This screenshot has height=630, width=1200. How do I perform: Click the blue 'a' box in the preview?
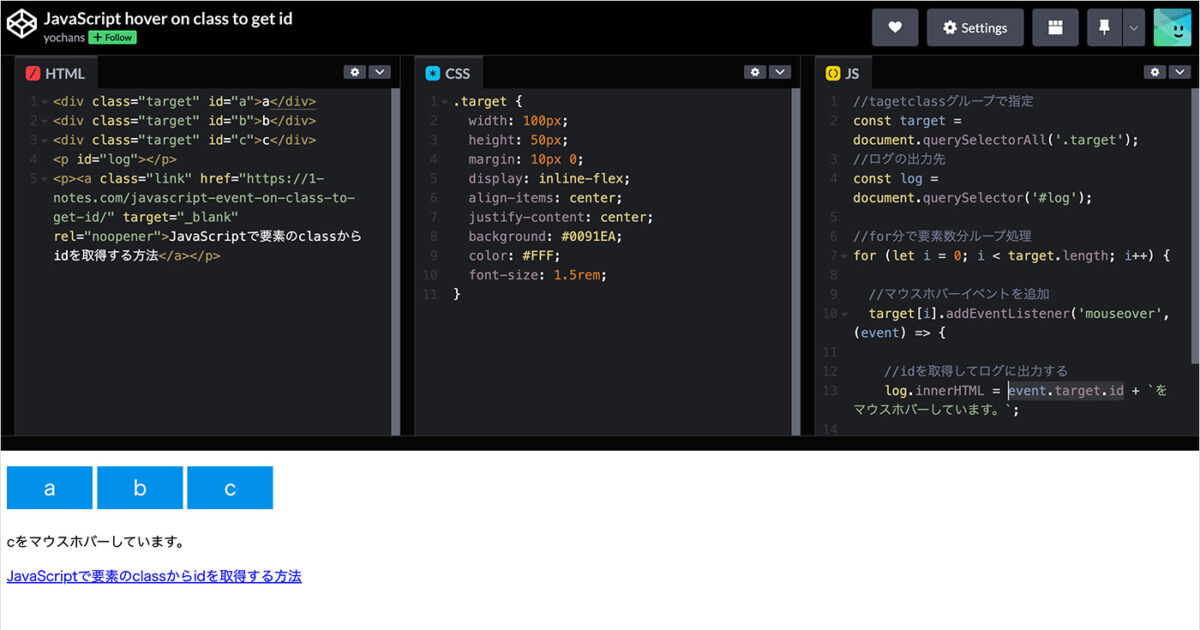pyautogui.click(x=50, y=488)
